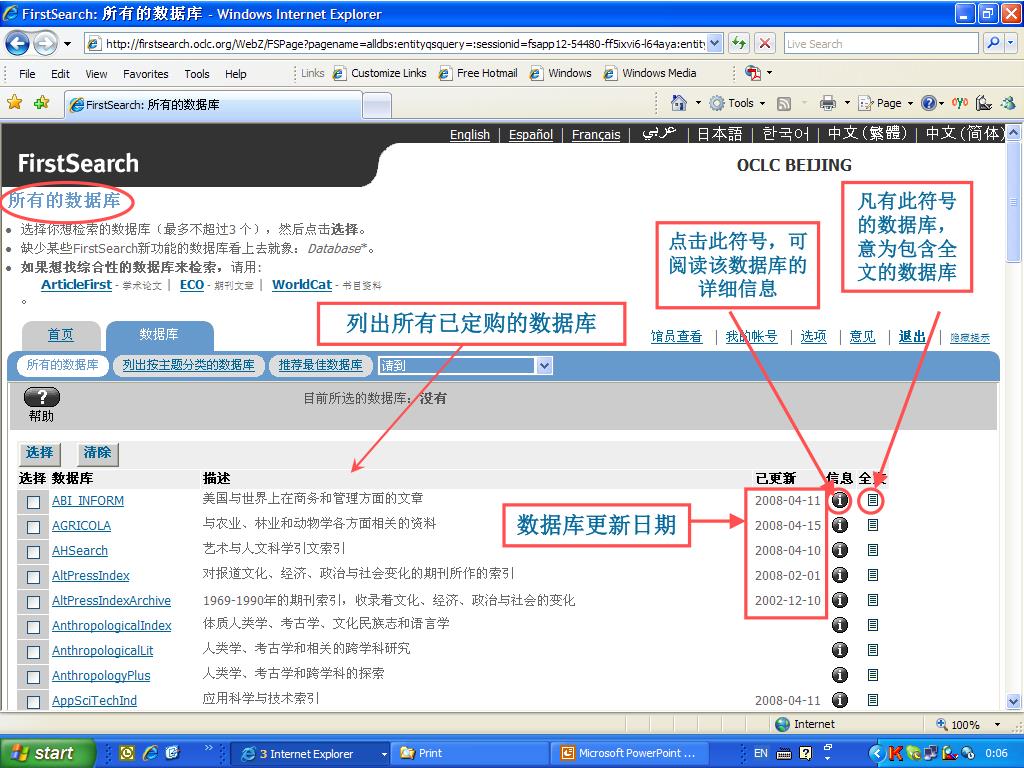Viewport: 1024px width, 768px height.
Task: Open zoom level 100% dropdown arrow
Action: tap(997, 724)
